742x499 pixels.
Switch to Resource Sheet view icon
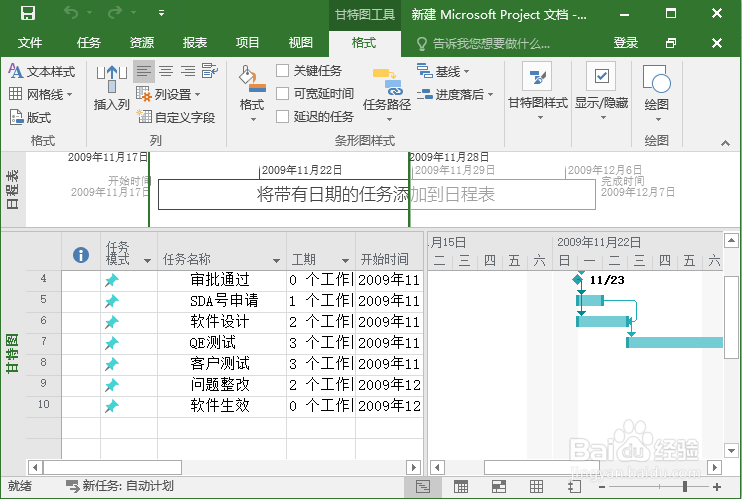click(536, 486)
